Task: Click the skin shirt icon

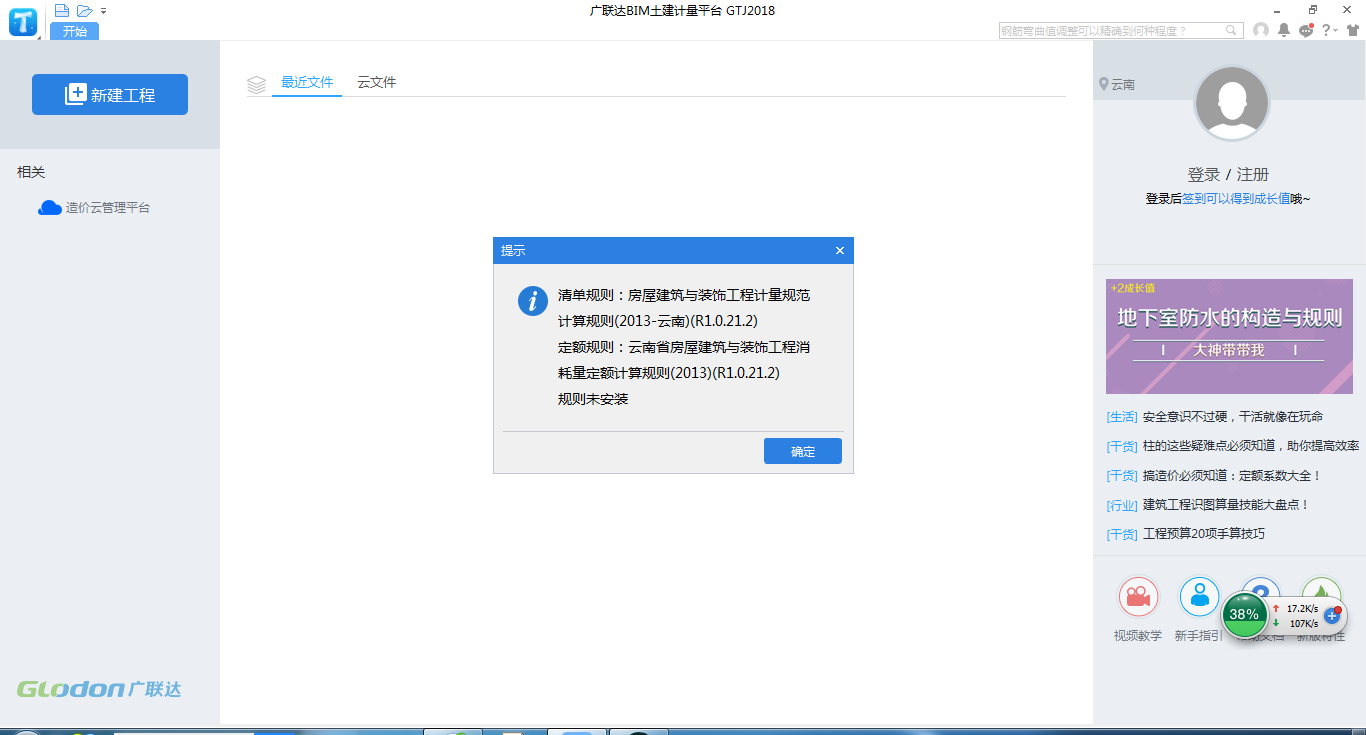Action: click(1352, 31)
